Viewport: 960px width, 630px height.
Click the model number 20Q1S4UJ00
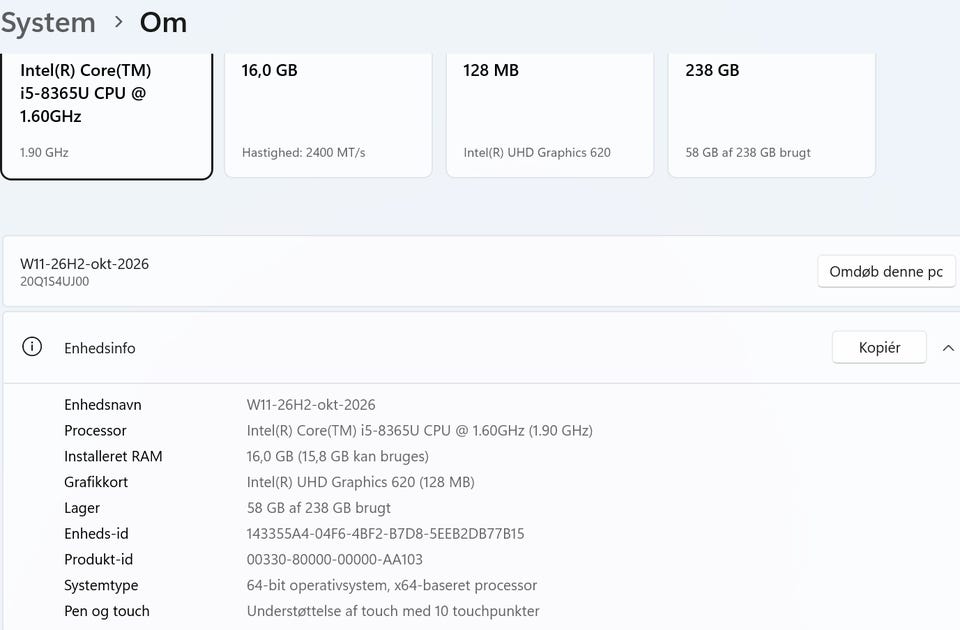[x=54, y=282]
